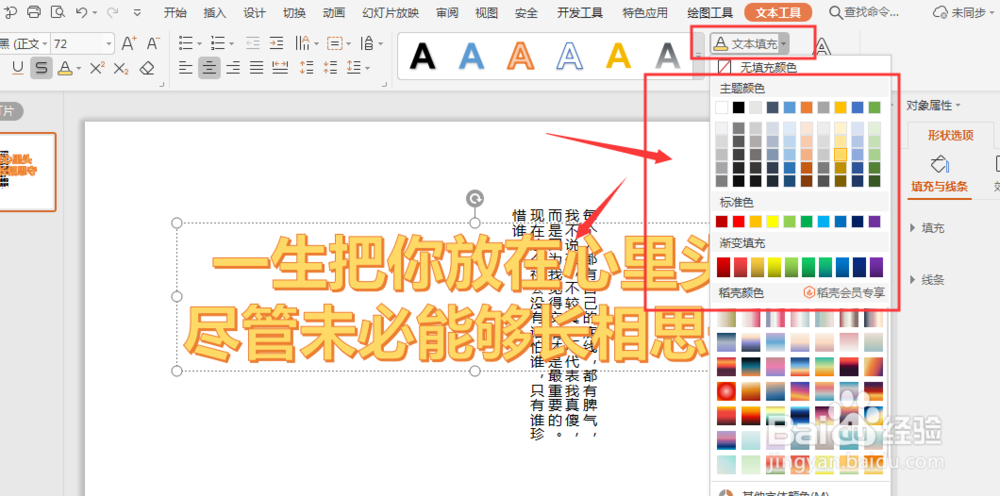Image resolution: width=1000 pixels, height=496 pixels.
Task: Expand the 线条 section
Action: tap(928, 279)
